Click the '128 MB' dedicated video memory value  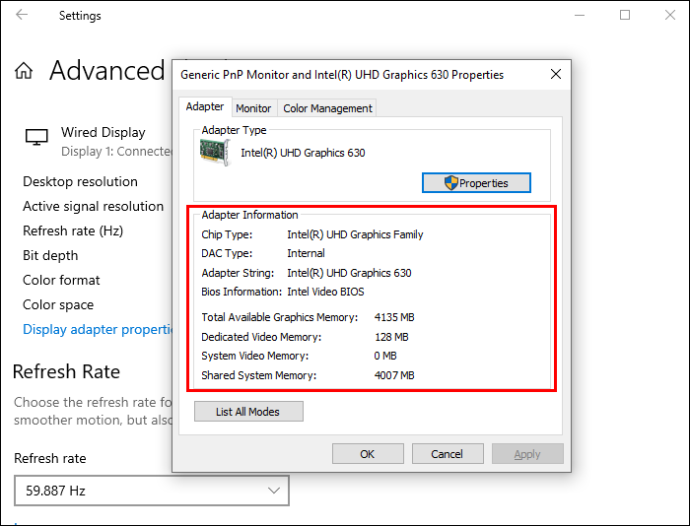392,337
